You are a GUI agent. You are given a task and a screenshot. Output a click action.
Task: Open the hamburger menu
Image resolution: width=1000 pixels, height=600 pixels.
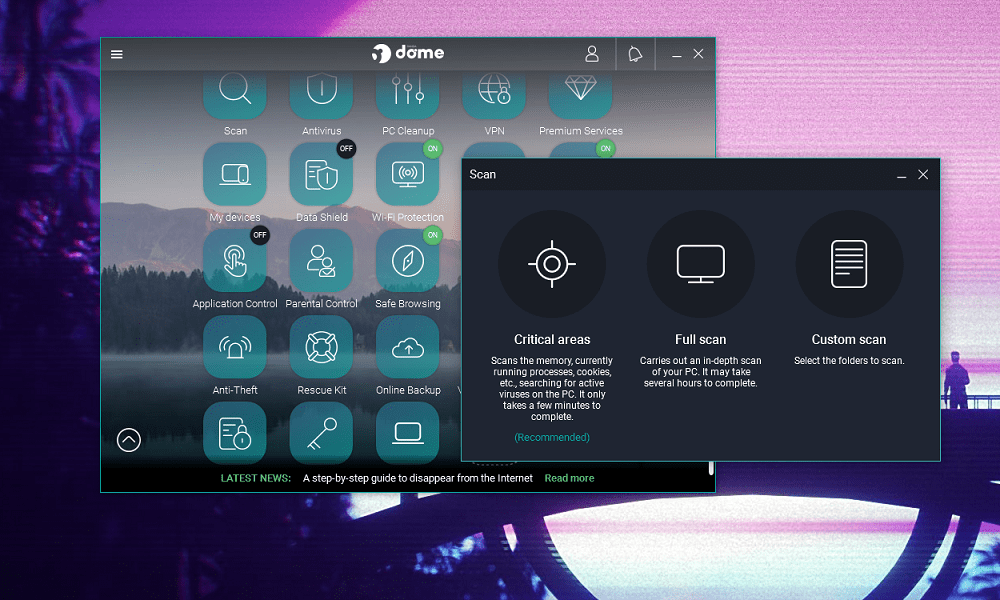click(x=117, y=54)
